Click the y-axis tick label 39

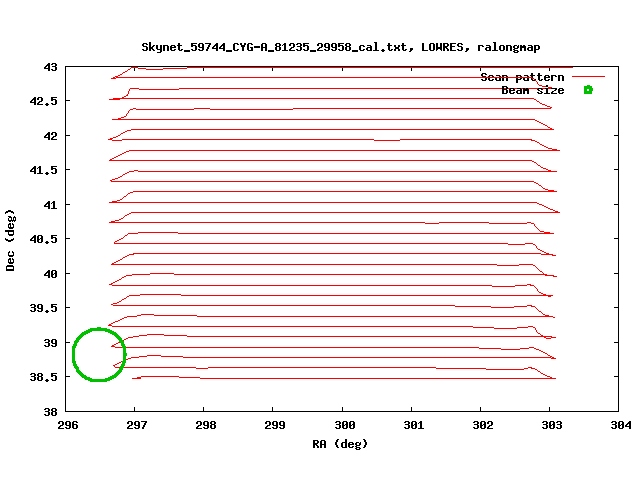pyautogui.click(x=51, y=343)
